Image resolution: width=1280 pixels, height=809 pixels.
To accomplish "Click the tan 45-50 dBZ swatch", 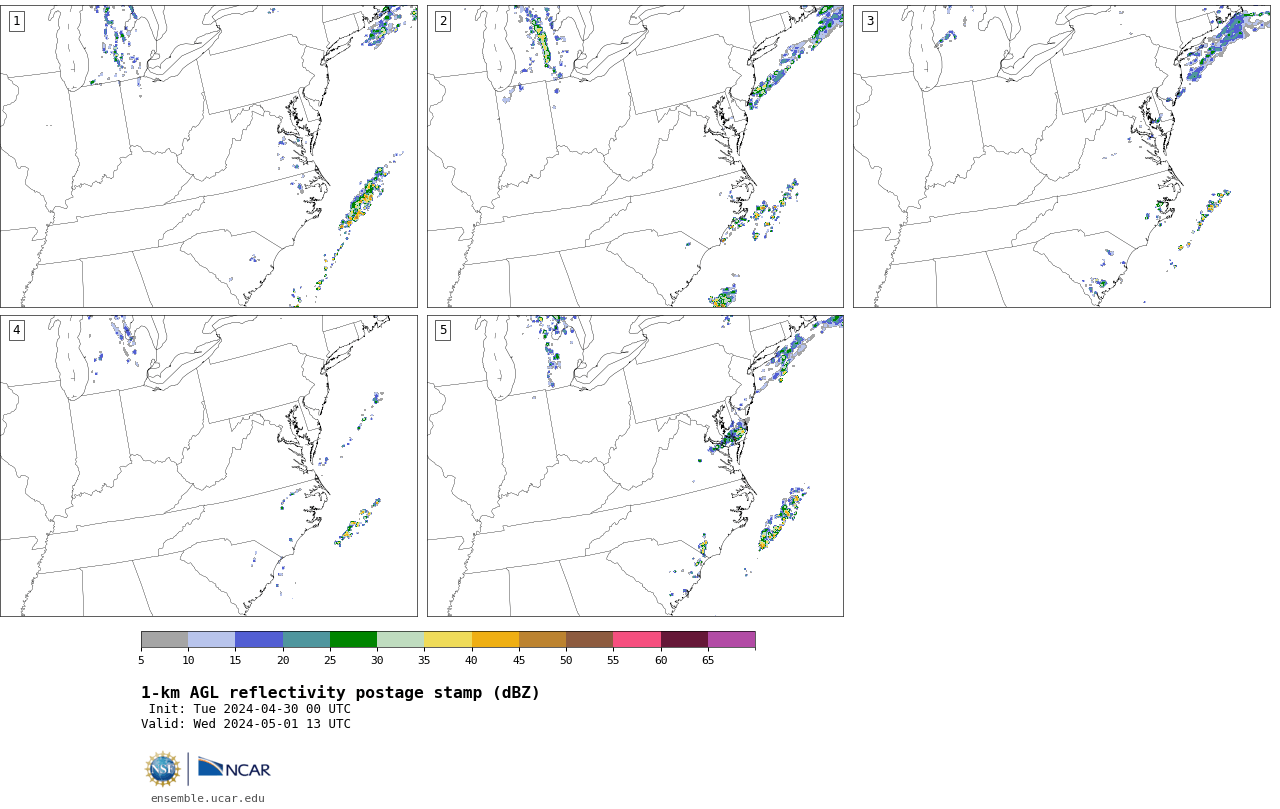I will coord(542,640).
